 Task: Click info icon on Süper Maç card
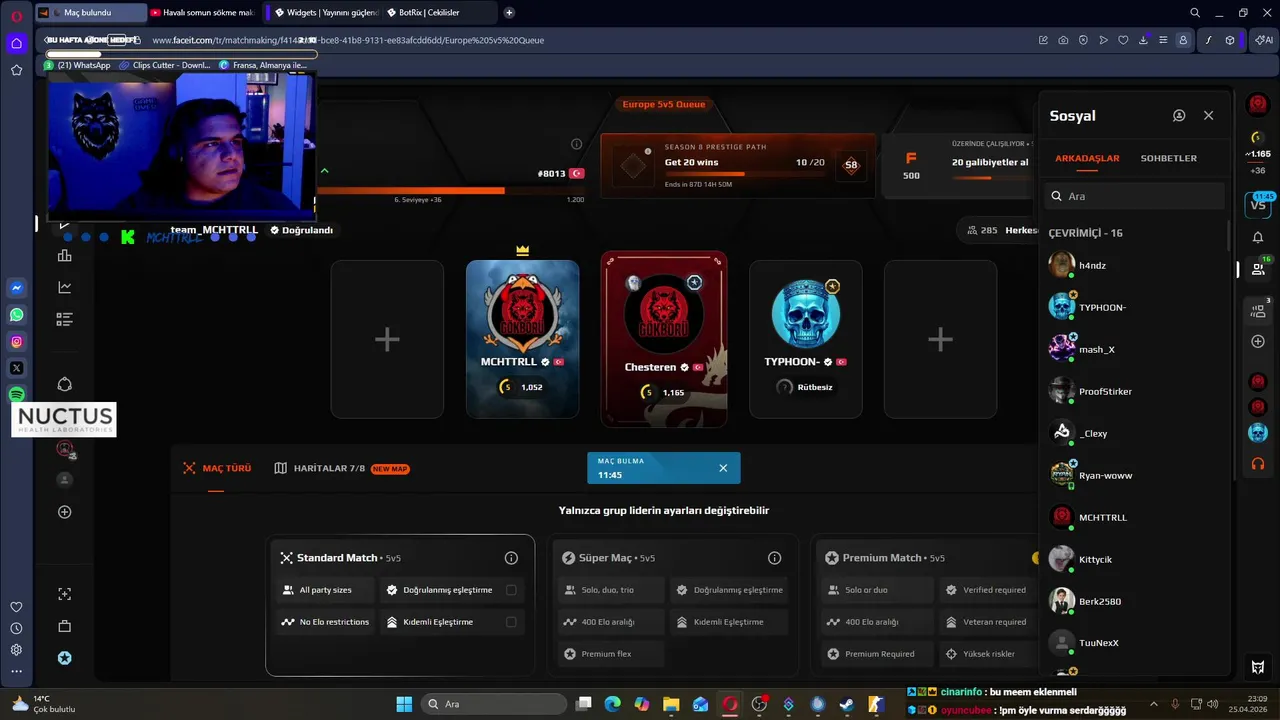(774, 558)
